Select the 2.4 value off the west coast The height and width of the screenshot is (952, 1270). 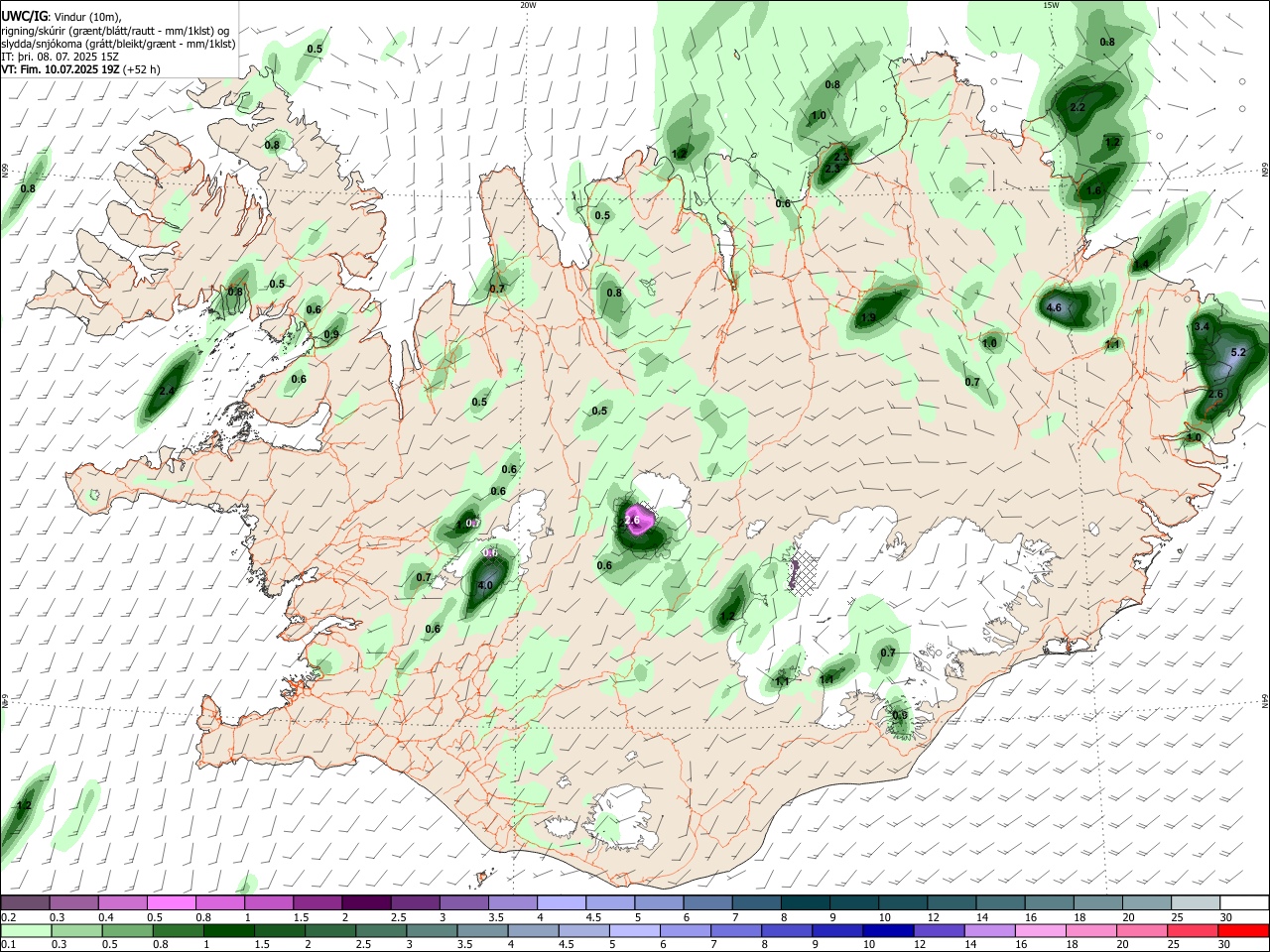click(x=167, y=391)
